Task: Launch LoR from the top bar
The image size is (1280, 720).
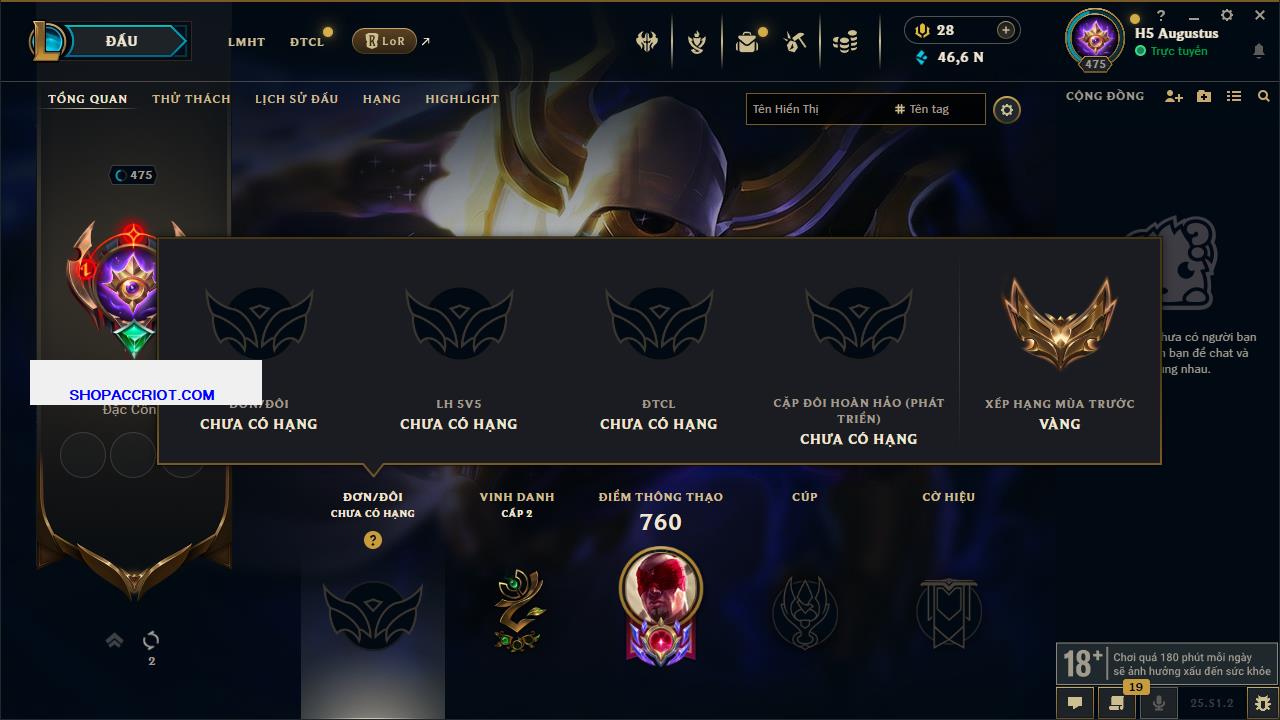Action: point(384,41)
